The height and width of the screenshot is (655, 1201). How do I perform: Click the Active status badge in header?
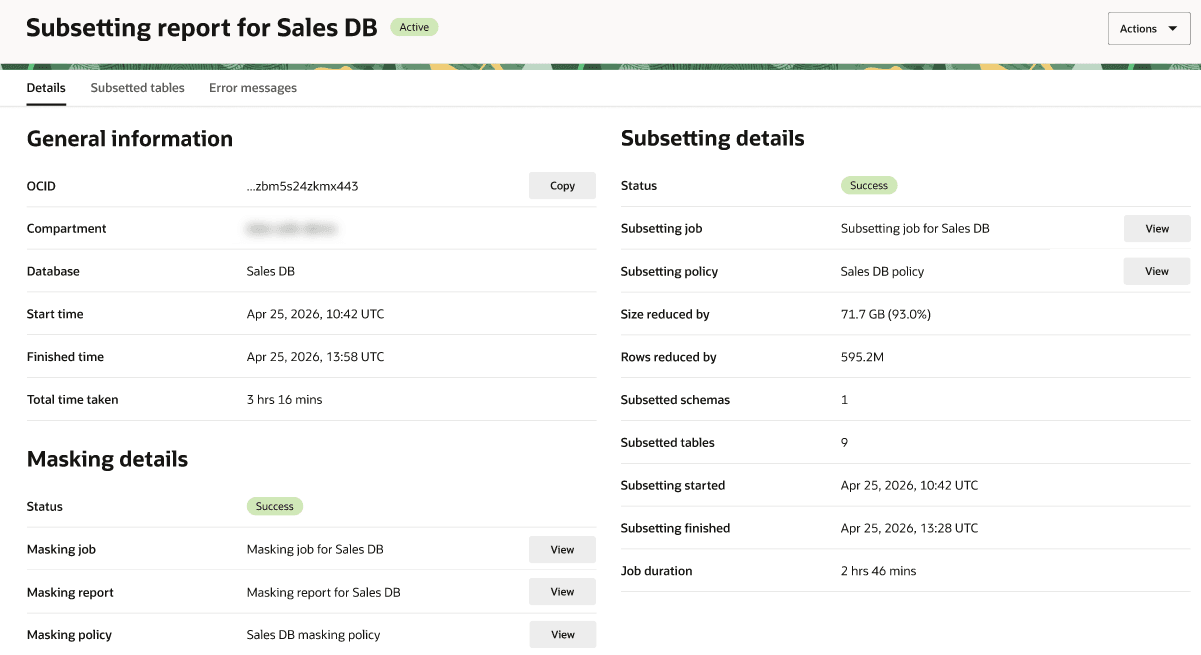pos(414,28)
